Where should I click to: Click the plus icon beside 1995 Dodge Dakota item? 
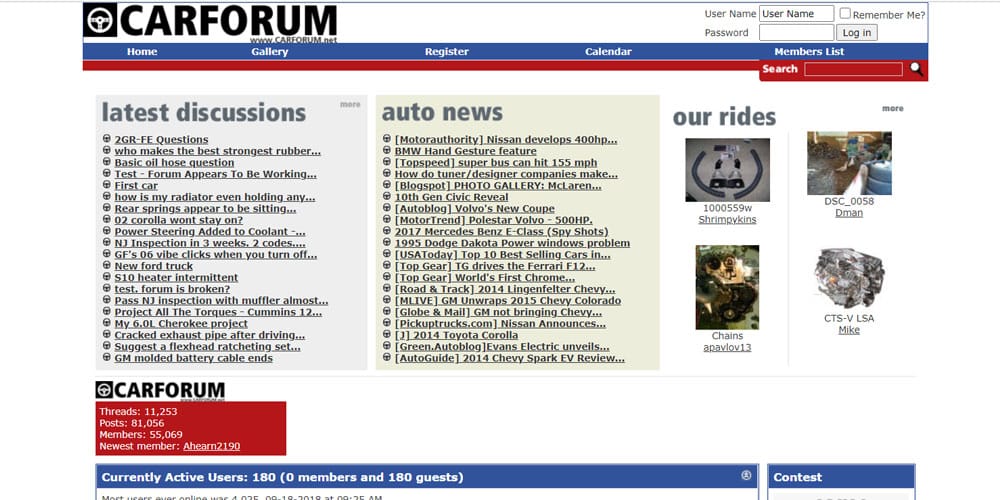(x=386, y=242)
